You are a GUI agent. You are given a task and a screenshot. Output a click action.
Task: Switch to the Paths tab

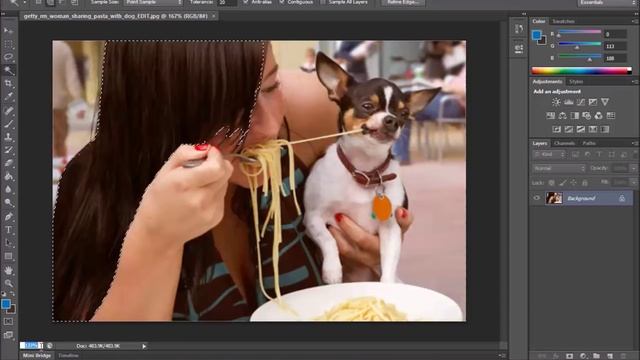click(x=589, y=143)
